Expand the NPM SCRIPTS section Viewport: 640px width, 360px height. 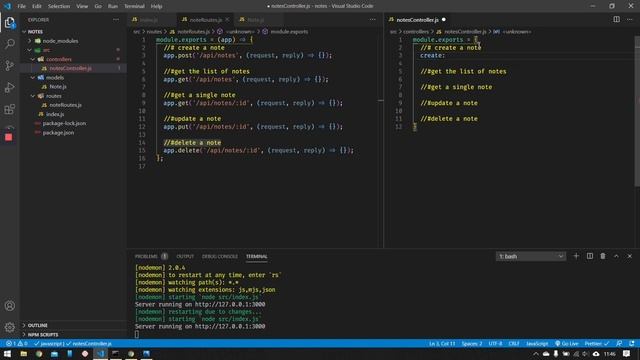[x=73, y=335]
